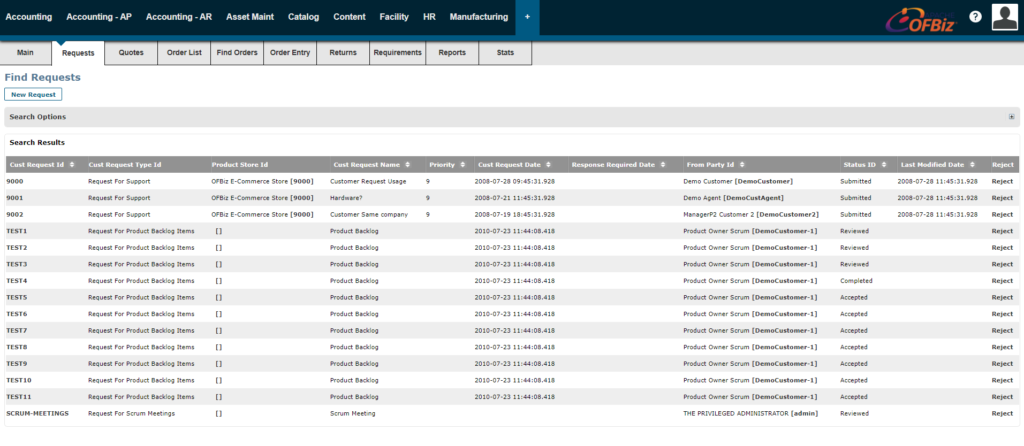Reject the TEST4 request
The height and width of the screenshot is (446, 1024).
[x=1002, y=281]
